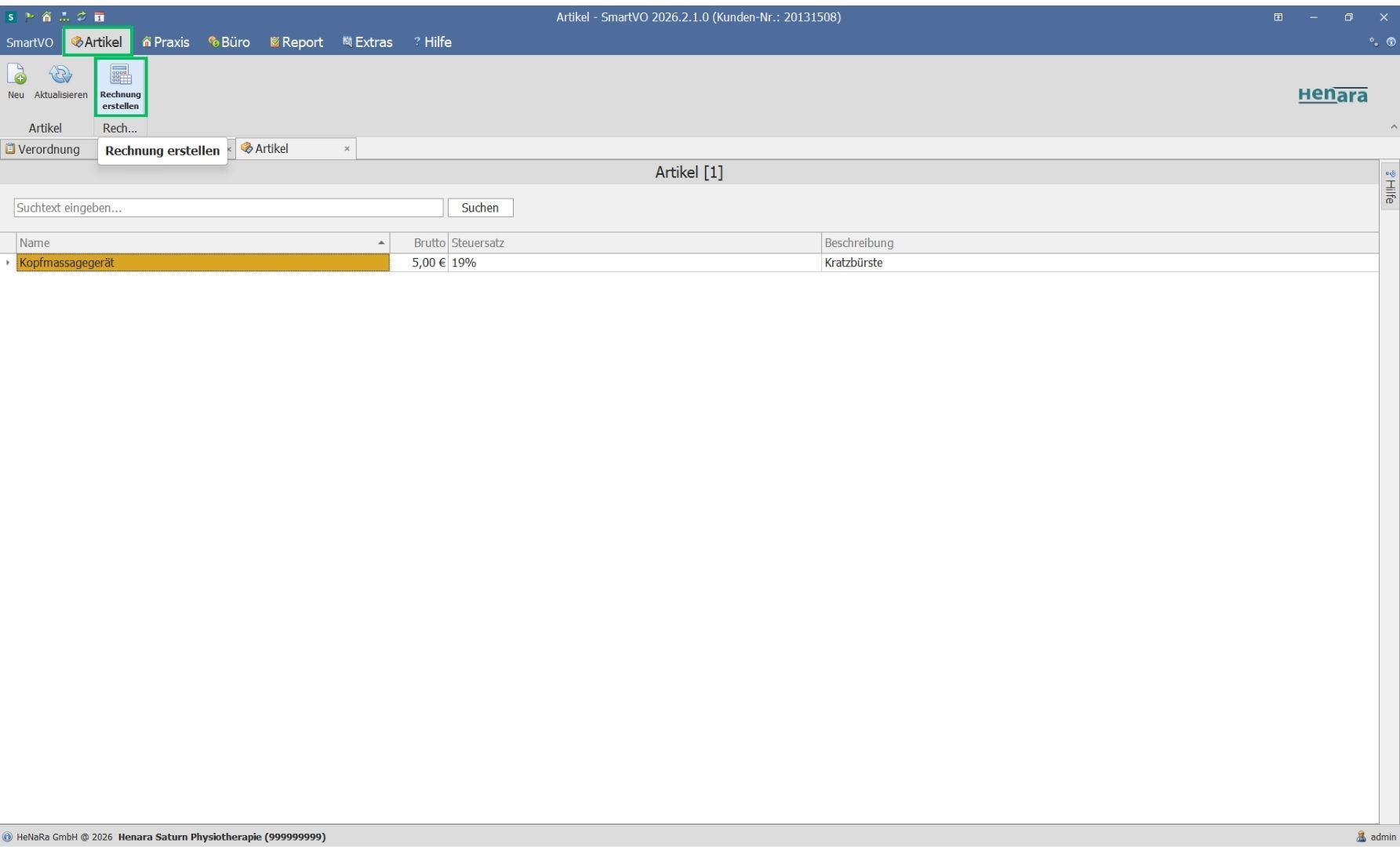1400x847 pixels.
Task: Focus the Suchtext eingeben search field
Action: 228,208
